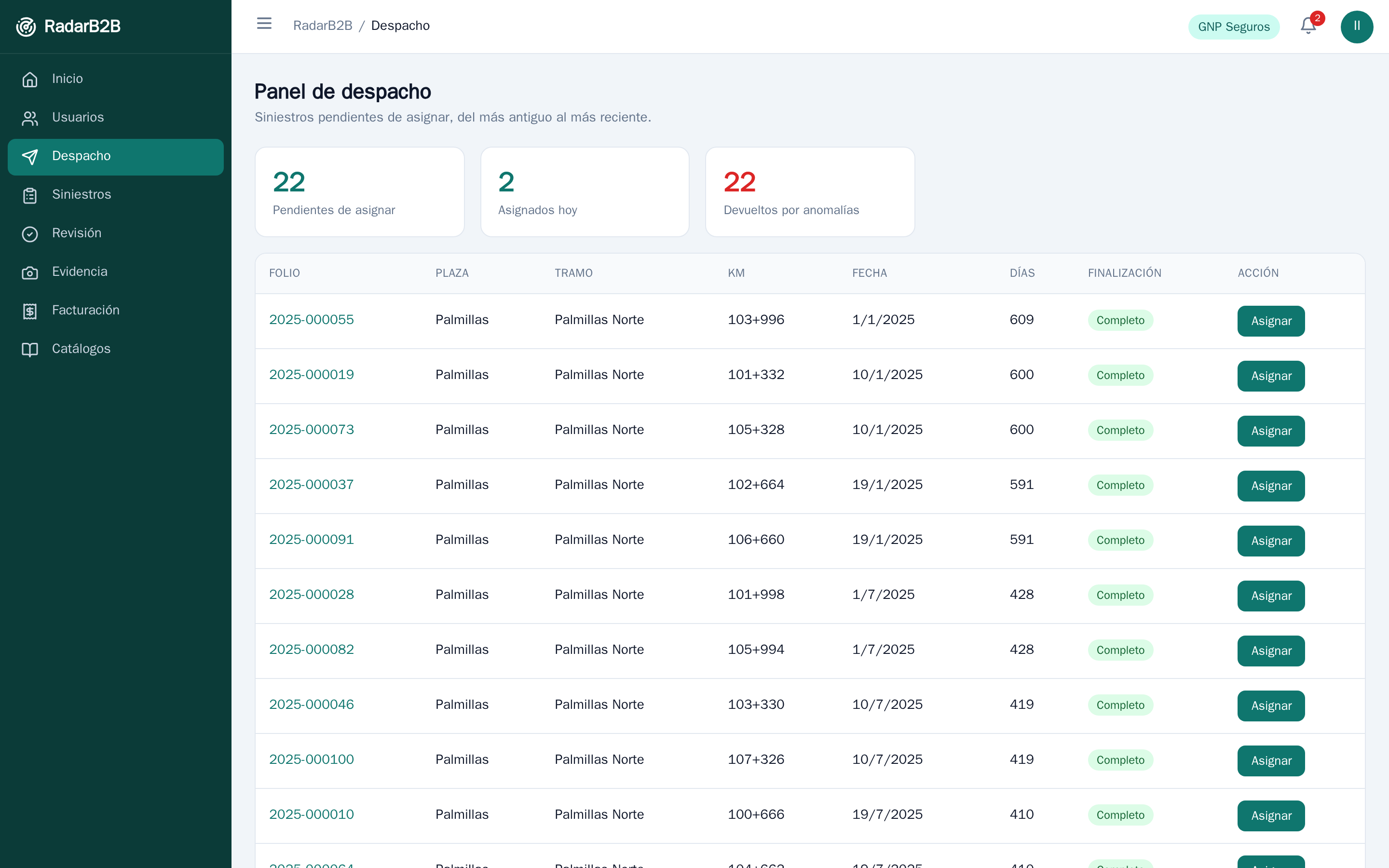The image size is (1389, 868).
Task: Click the Completo badge in row 2025-000055
Action: 1120,320
